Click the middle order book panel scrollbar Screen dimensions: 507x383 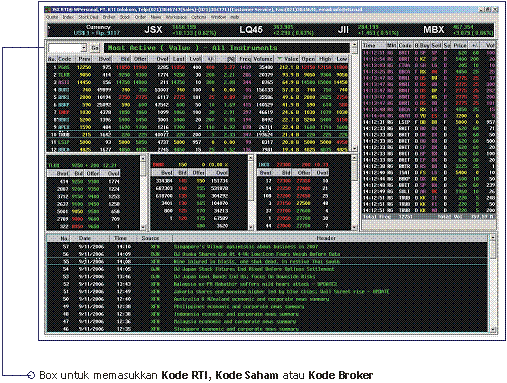click(x=251, y=193)
